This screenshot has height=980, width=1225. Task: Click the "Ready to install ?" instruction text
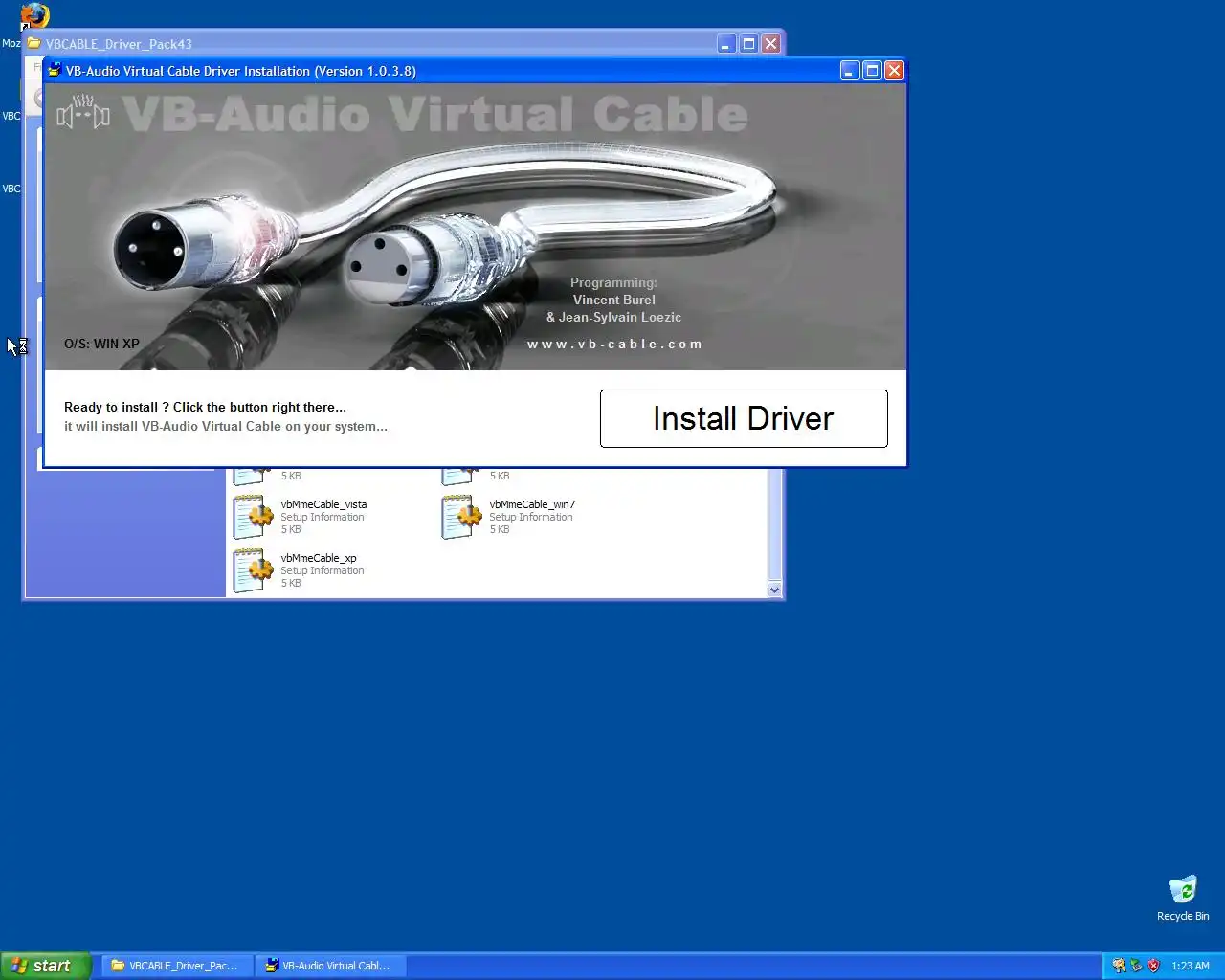click(x=205, y=407)
